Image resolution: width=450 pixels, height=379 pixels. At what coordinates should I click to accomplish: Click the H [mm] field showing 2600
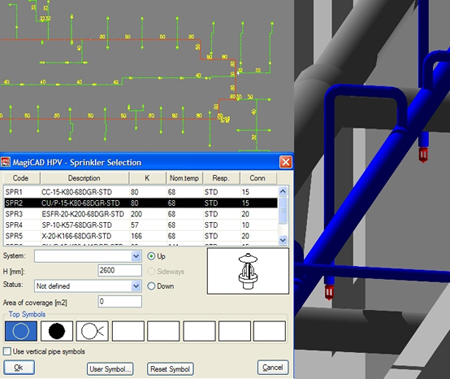[120, 270]
